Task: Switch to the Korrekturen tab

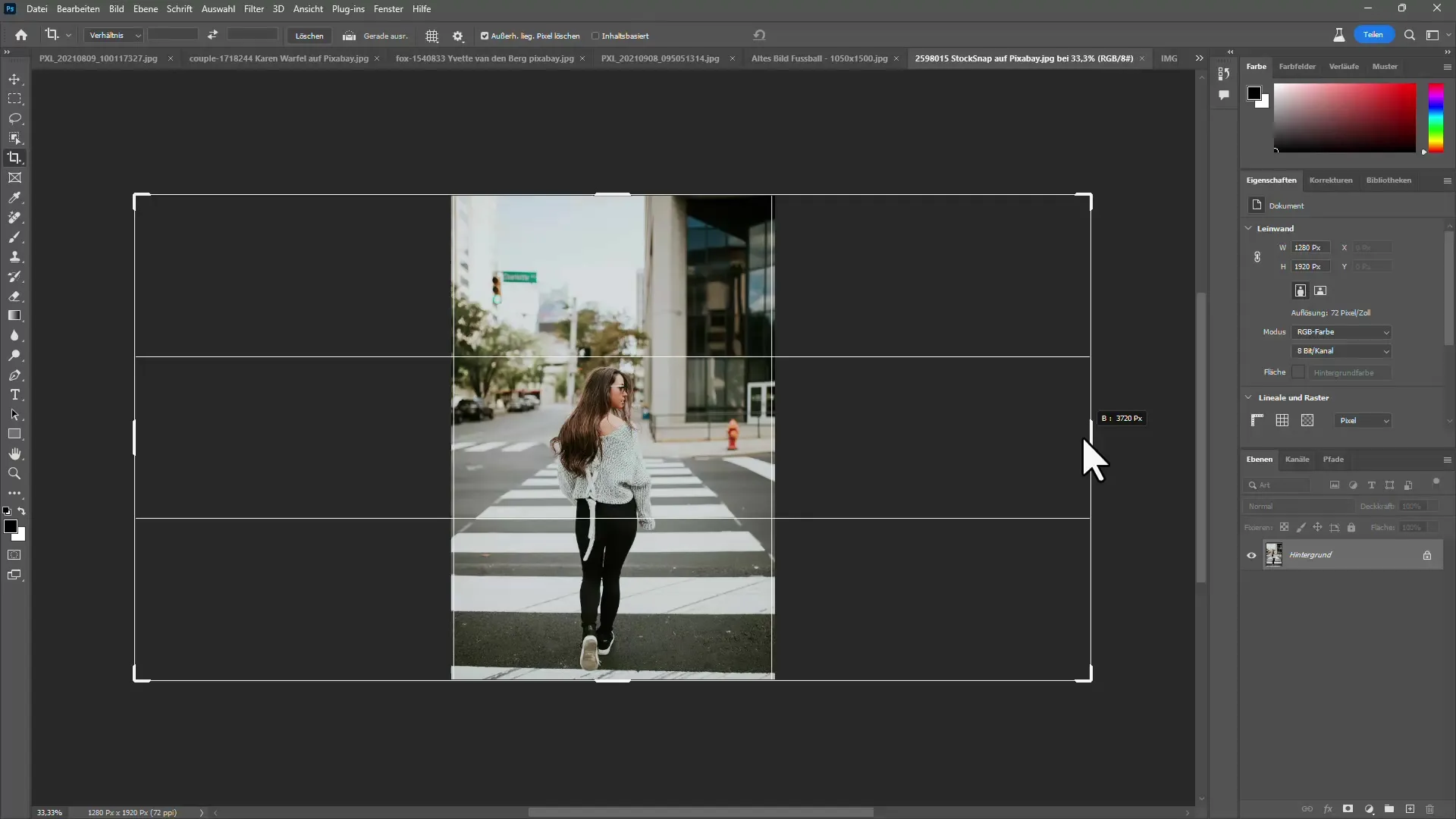Action: point(1331,180)
